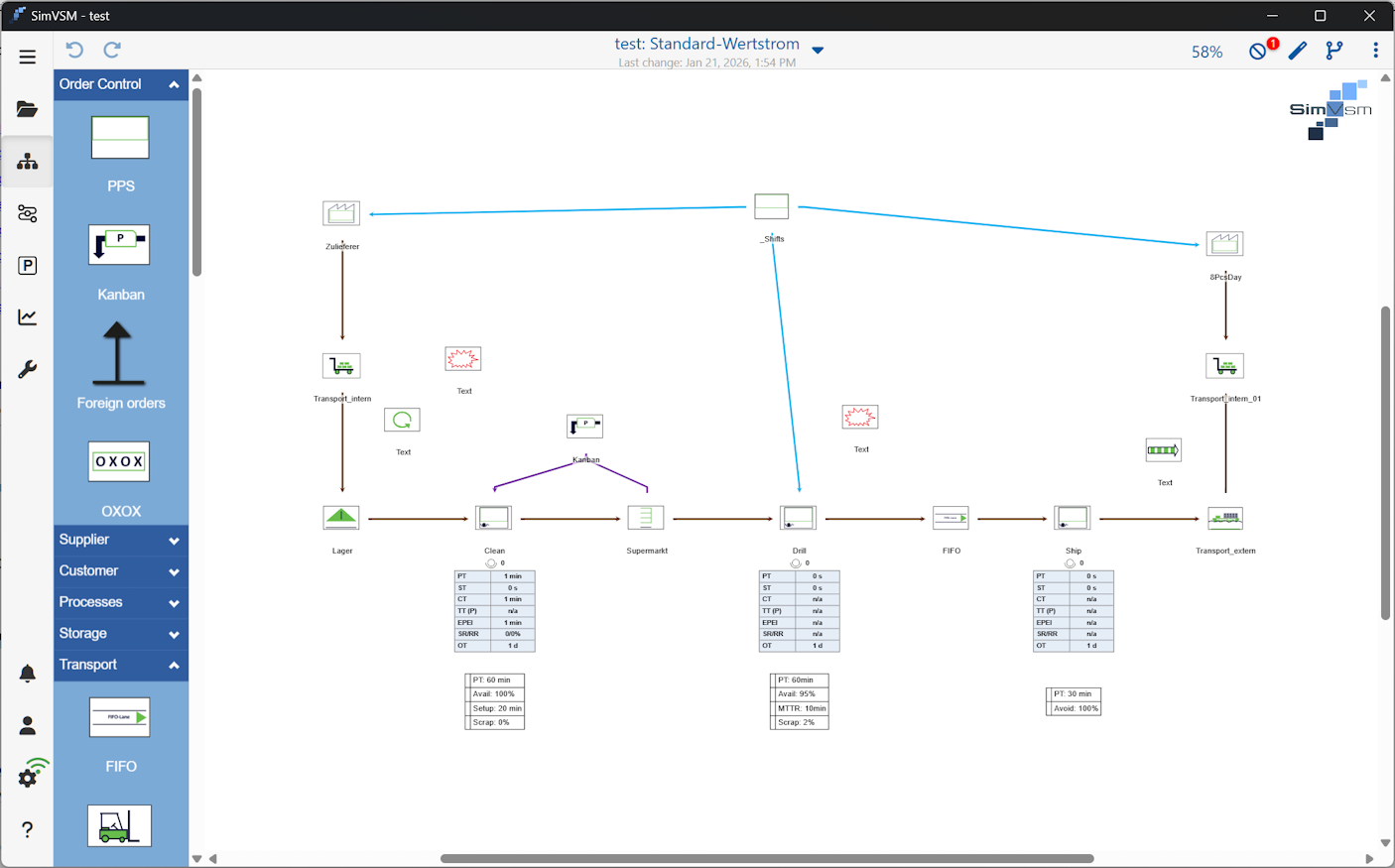Select the Drill process node on canvas
1395x868 pixels.
click(x=798, y=518)
